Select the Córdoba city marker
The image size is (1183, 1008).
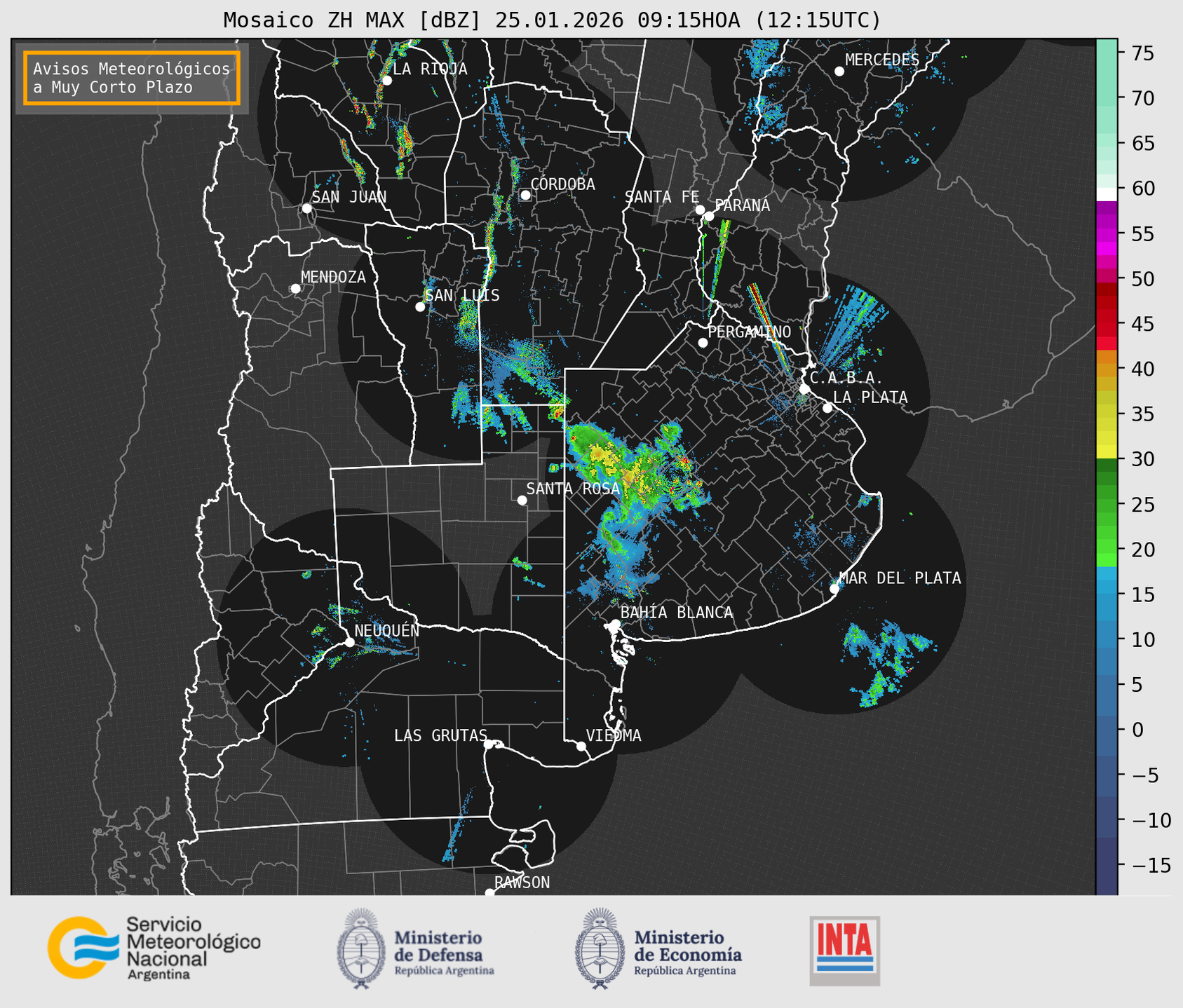pos(525,195)
